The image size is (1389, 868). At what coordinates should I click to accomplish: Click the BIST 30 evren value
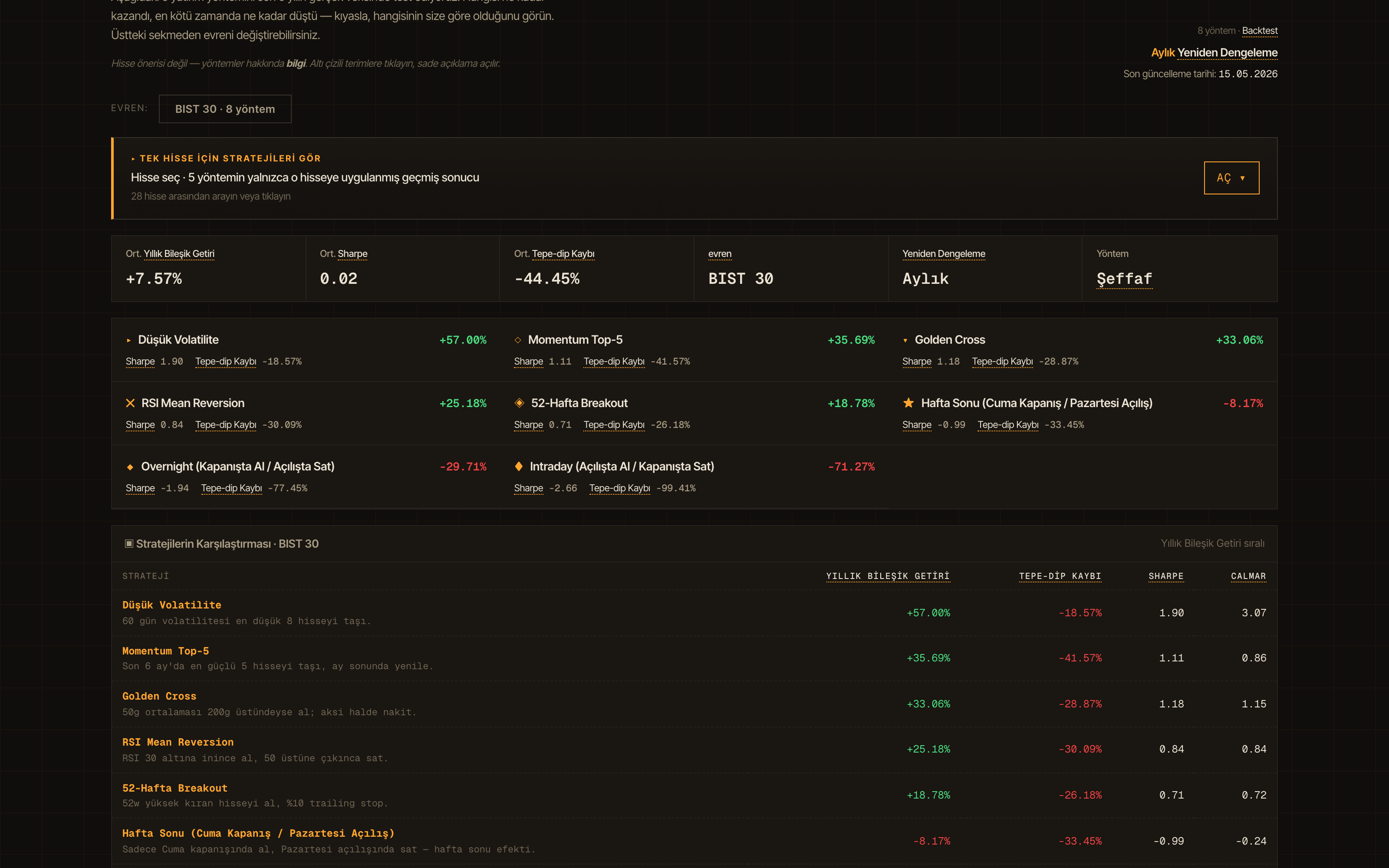[741, 279]
